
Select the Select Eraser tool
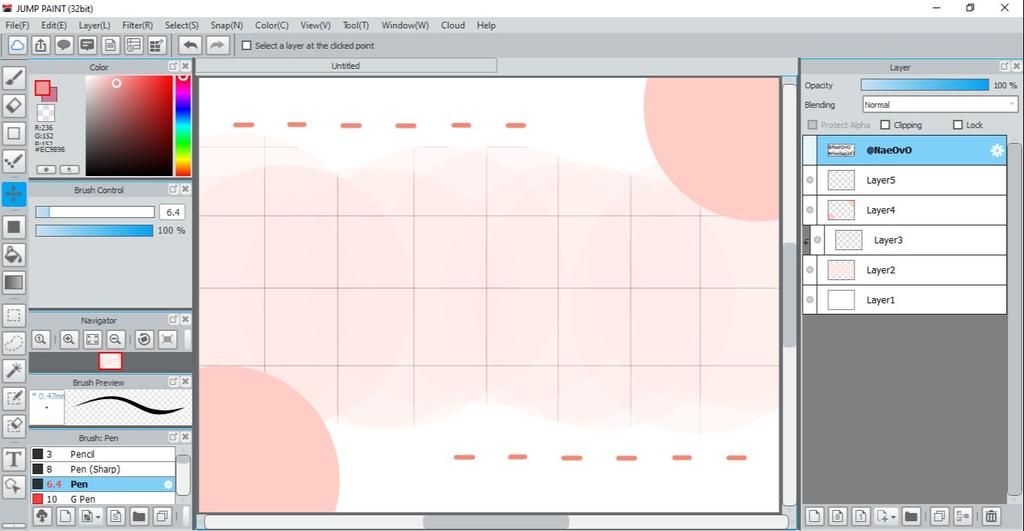click(14, 426)
